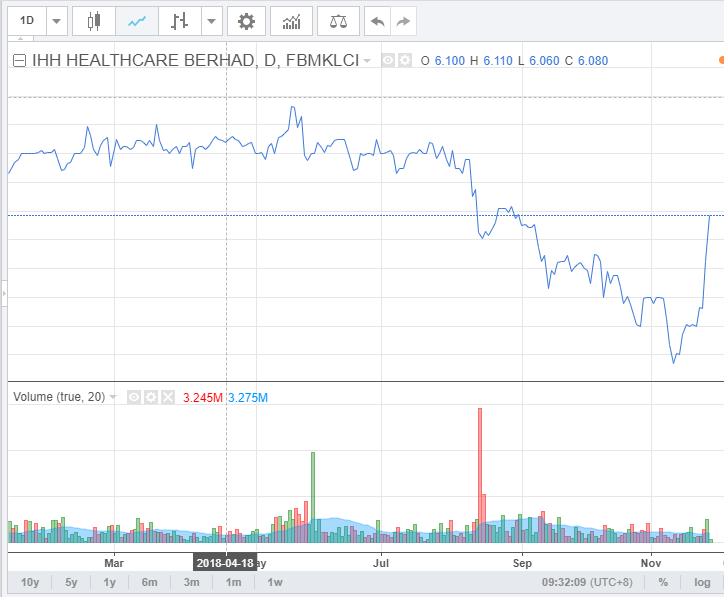This screenshot has height=597, width=724.
Task: Open main series settings gear
Action: 405,60
